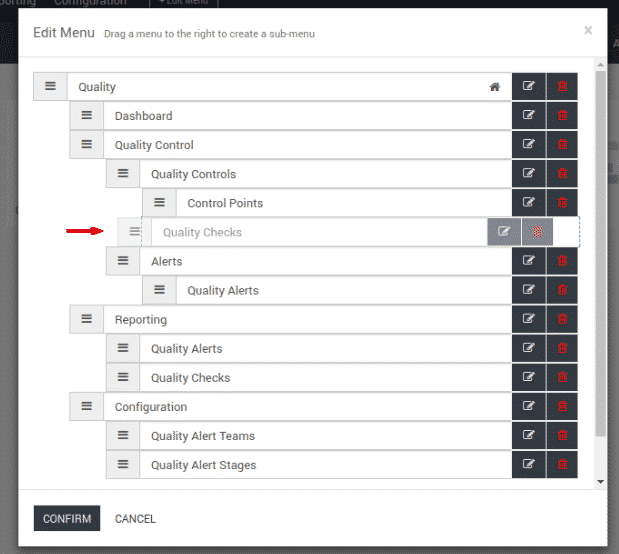The width and height of the screenshot is (619, 554).
Task: Click edit icon for Alerts menu
Action: (529, 261)
